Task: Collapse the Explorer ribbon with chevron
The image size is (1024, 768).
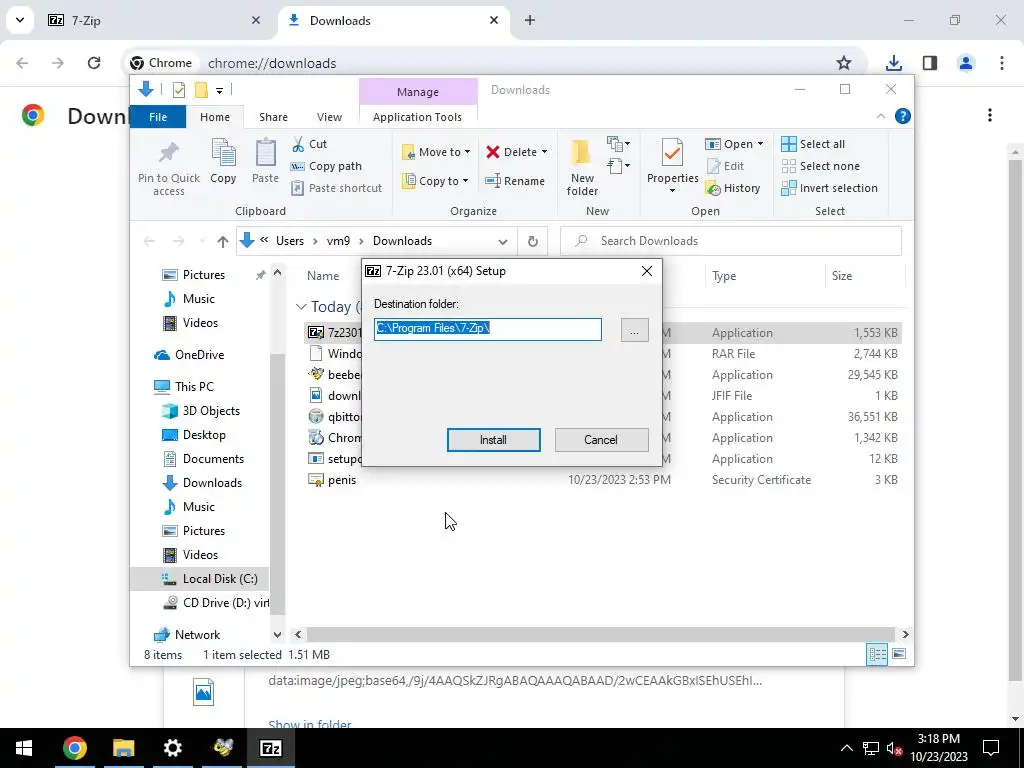Action: [880, 116]
